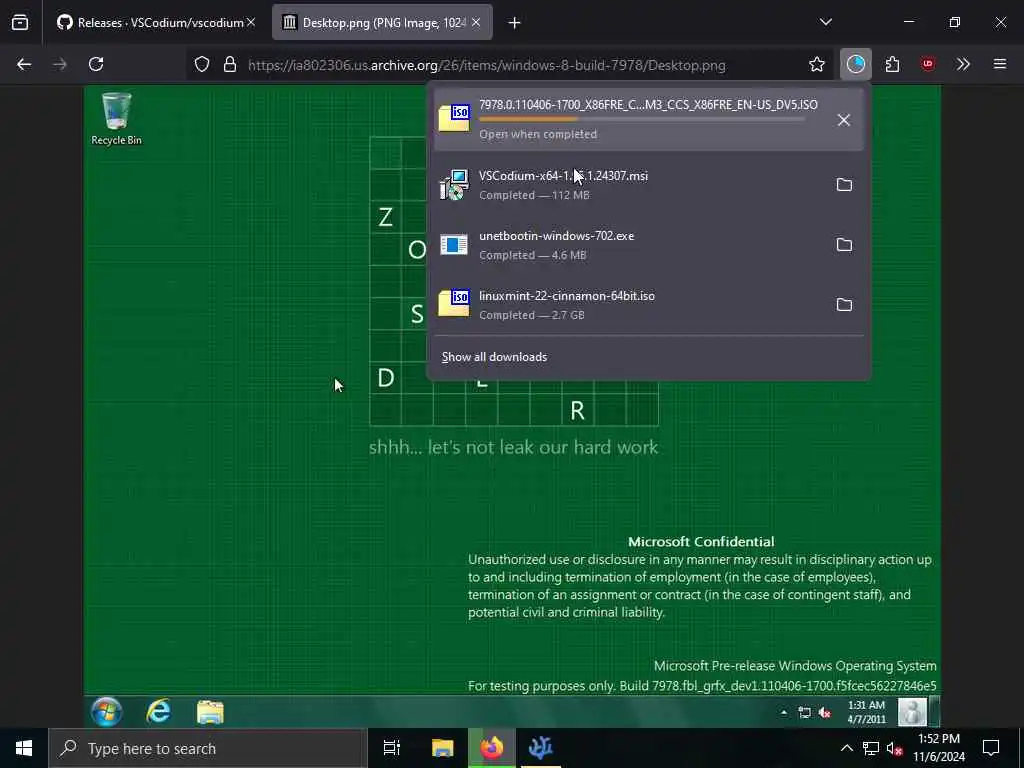1024x768 pixels.
Task: Open the VSCodium-x64 msi download
Action: [630, 185]
